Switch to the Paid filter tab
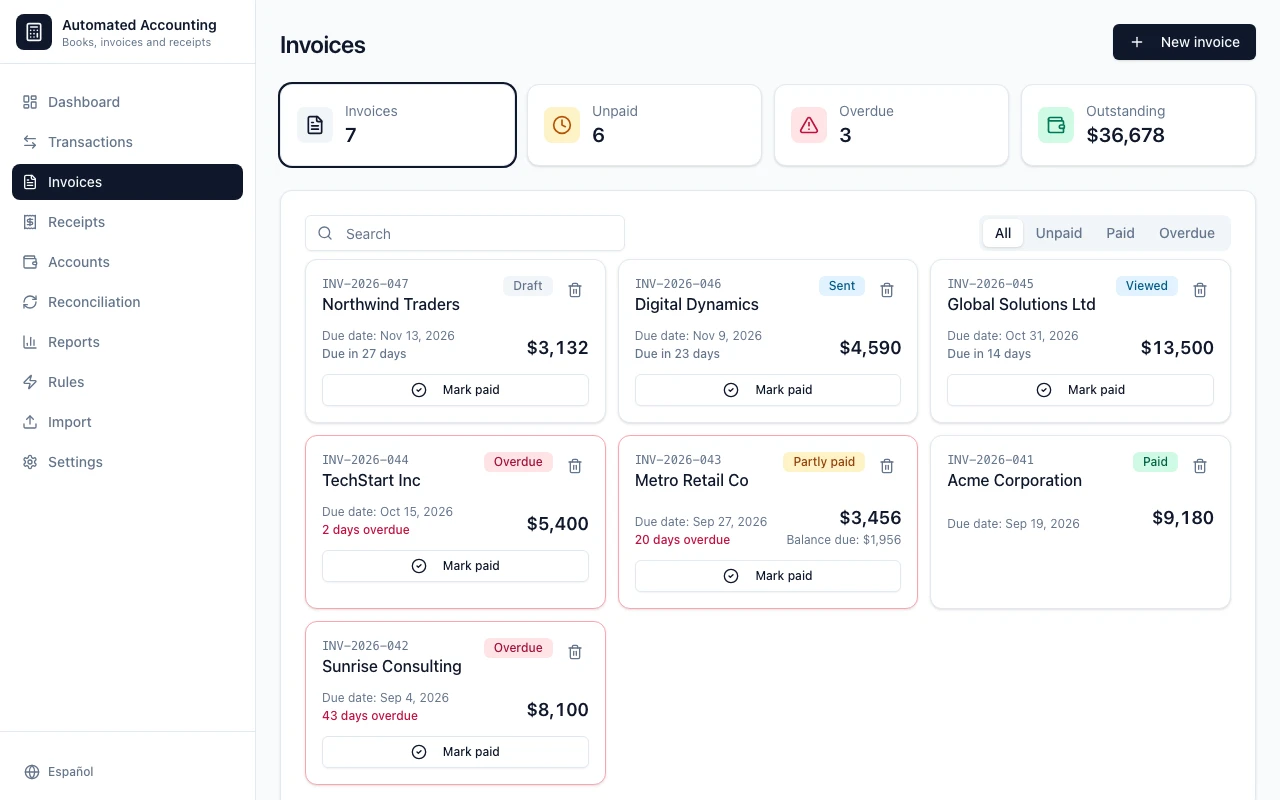1280x800 pixels. (1120, 233)
